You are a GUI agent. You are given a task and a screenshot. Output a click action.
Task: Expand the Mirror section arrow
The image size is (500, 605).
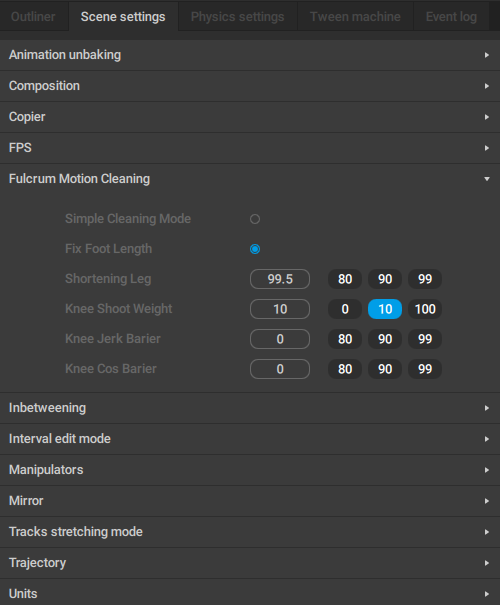pos(486,501)
